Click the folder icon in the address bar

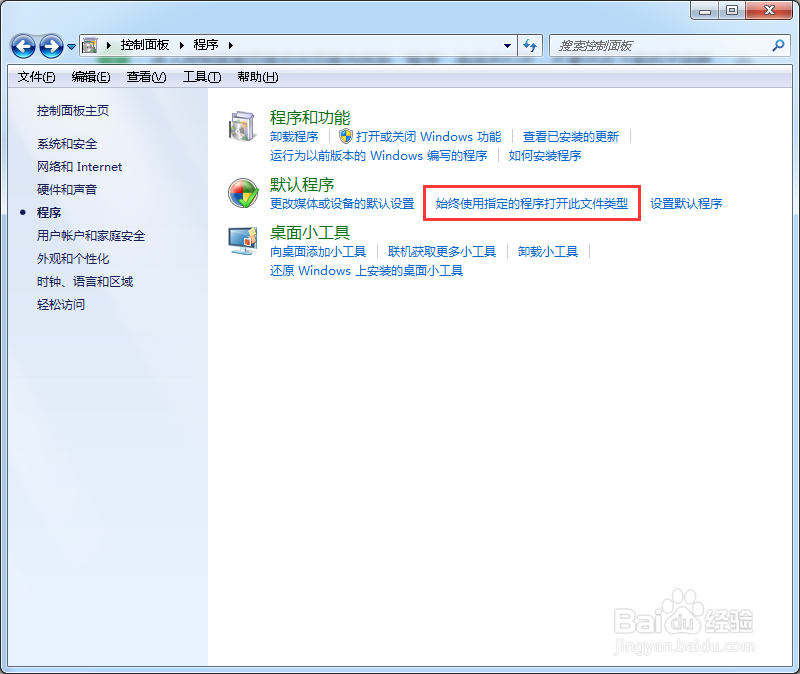tap(91, 45)
